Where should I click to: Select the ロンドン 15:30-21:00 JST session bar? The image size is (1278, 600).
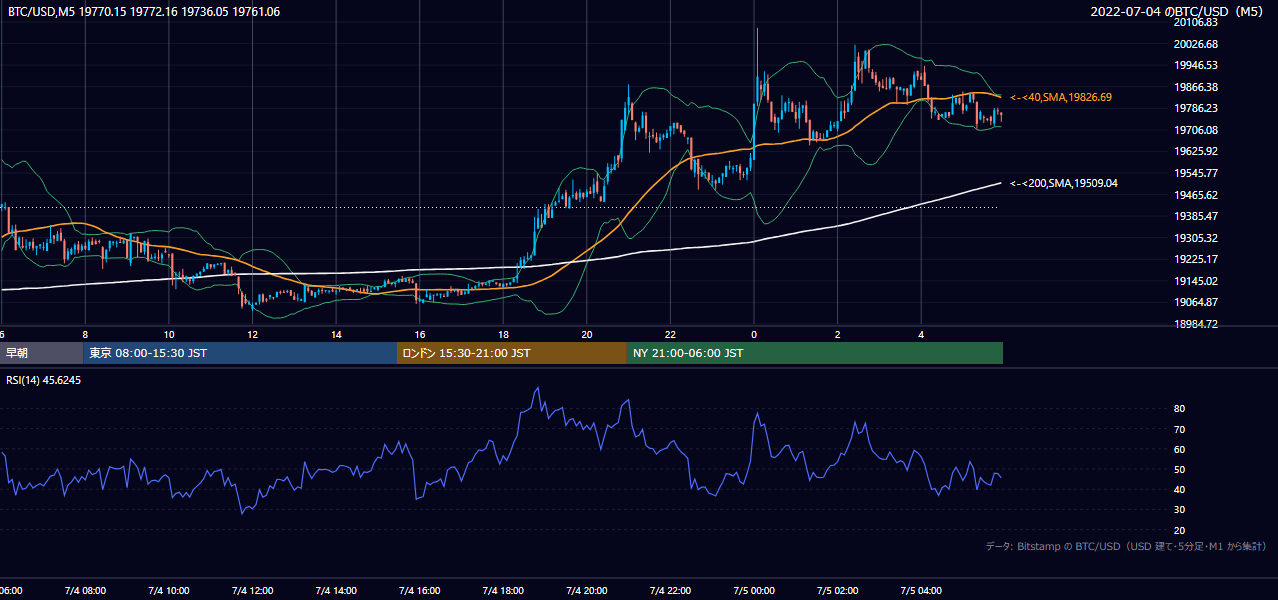(x=512, y=353)
